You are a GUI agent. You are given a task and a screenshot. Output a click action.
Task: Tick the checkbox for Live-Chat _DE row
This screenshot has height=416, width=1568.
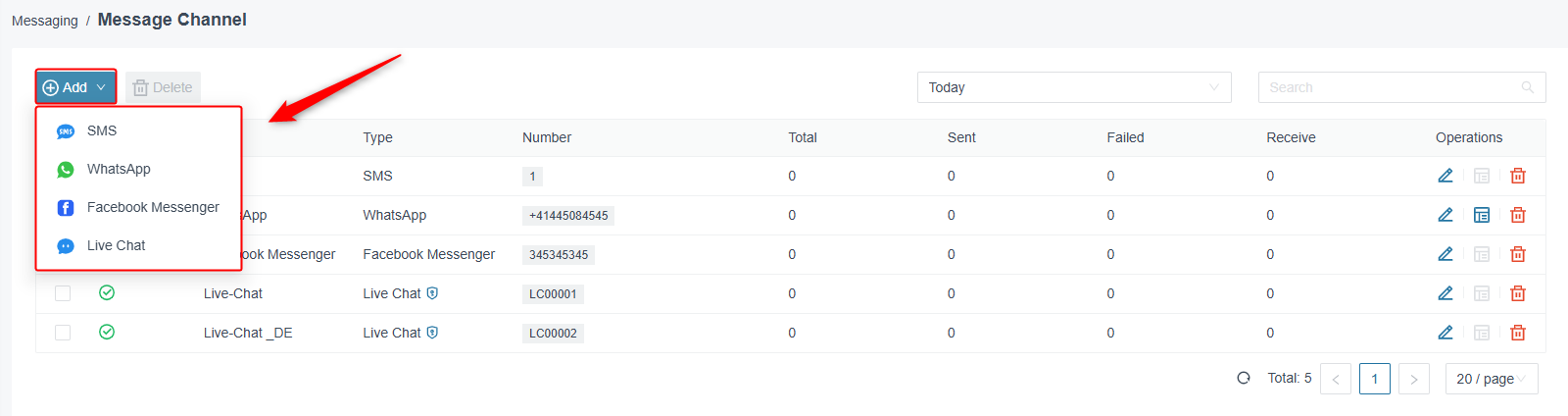63,333
